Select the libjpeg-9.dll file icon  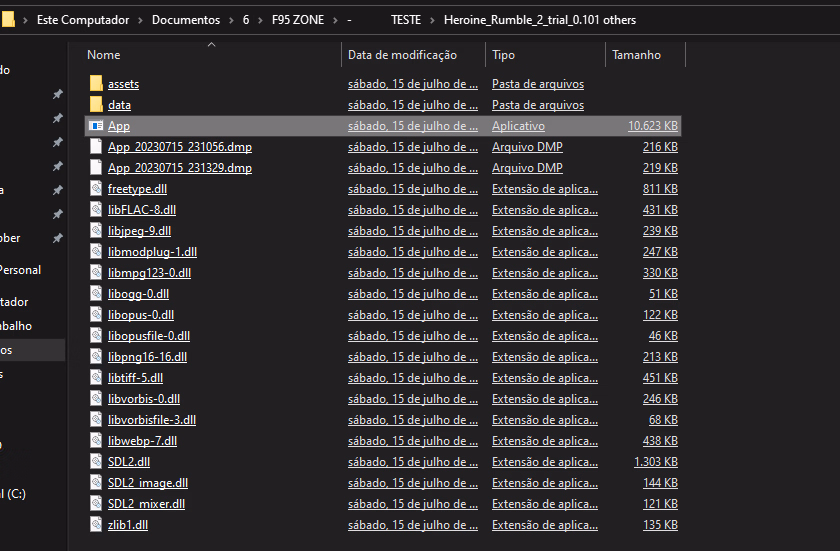pyautogui.click(x=96, y=230)
